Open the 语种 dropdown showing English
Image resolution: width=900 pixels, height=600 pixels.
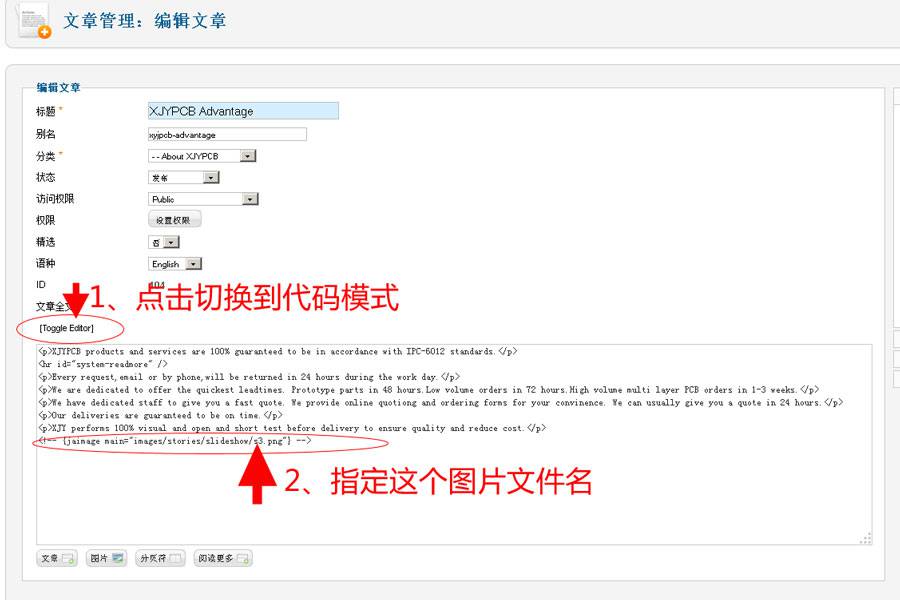(191, 263)
